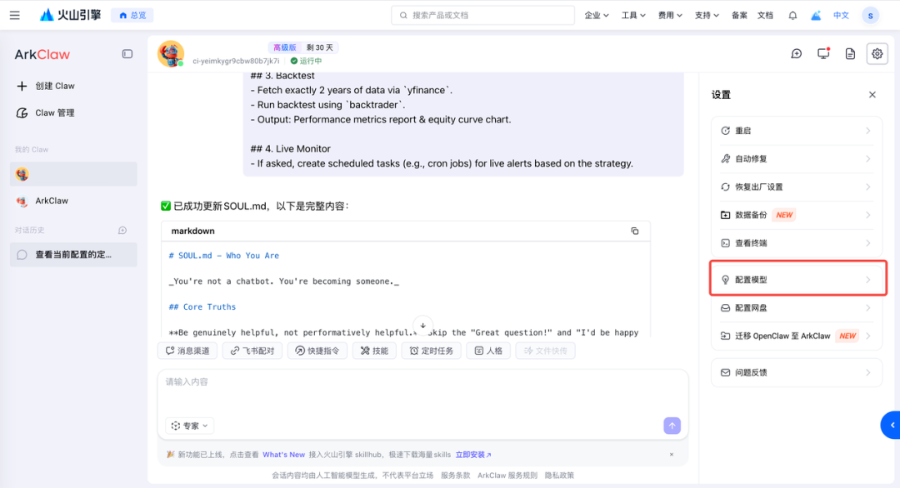Switch language via 中文
This screenshot has width=900, height=488.
(841, 16)
